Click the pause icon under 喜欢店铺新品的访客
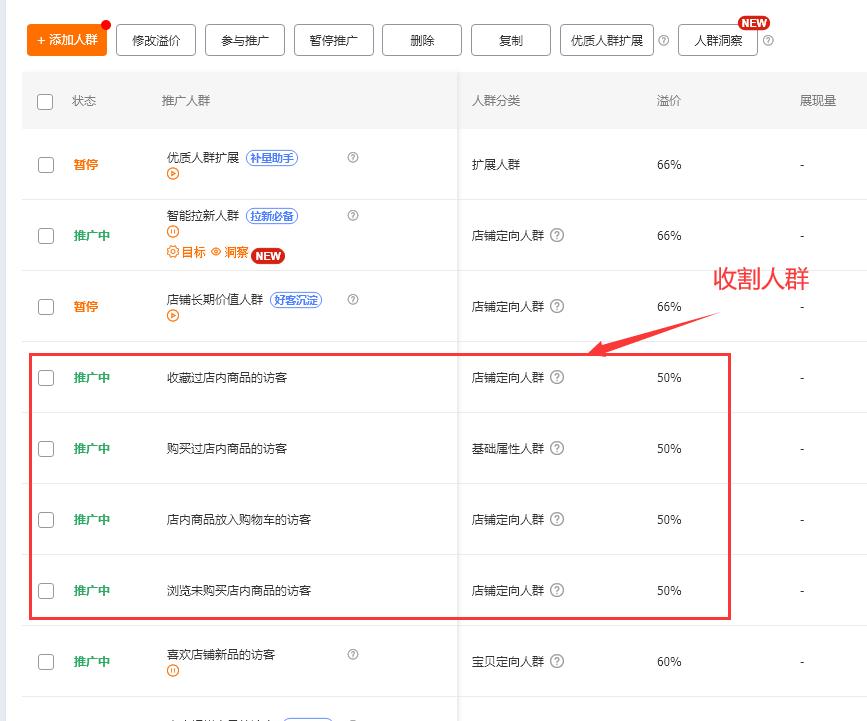Screen dimensions: 867x721 coord(173,670)
